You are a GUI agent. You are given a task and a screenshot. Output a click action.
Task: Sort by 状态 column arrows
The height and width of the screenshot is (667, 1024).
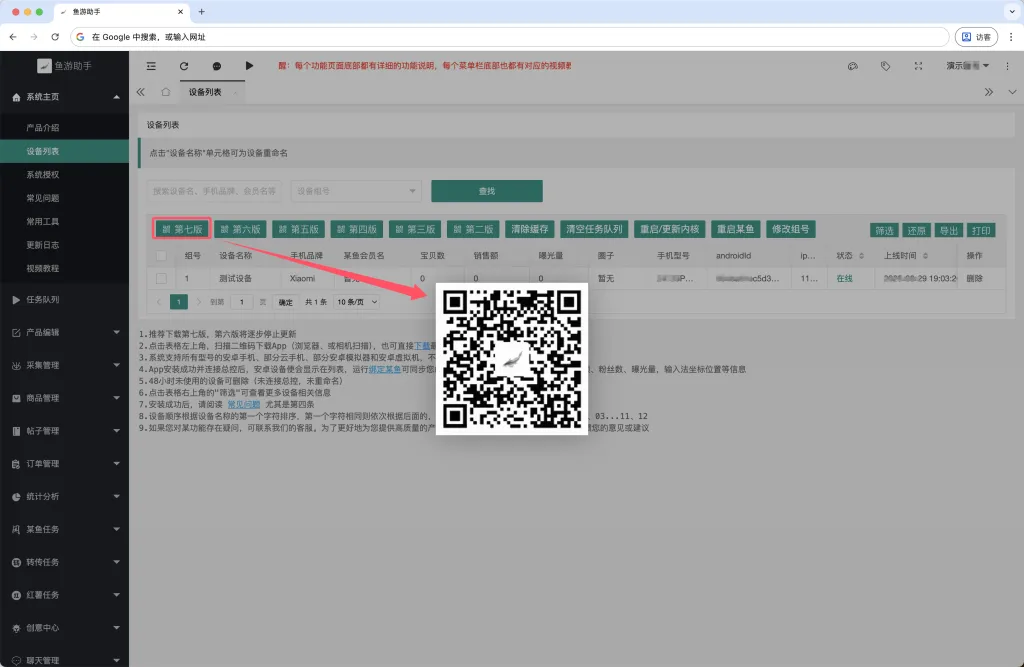coord(861,255)
